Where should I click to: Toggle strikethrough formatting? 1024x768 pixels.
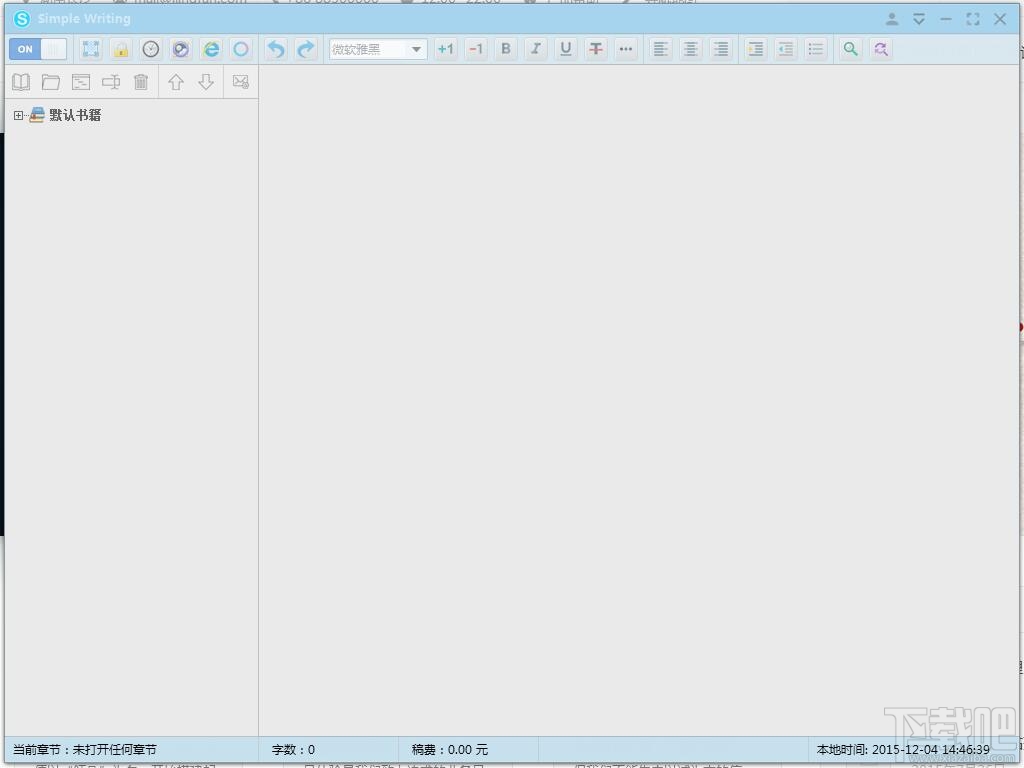pyautogui.click(x=596, y=49)
